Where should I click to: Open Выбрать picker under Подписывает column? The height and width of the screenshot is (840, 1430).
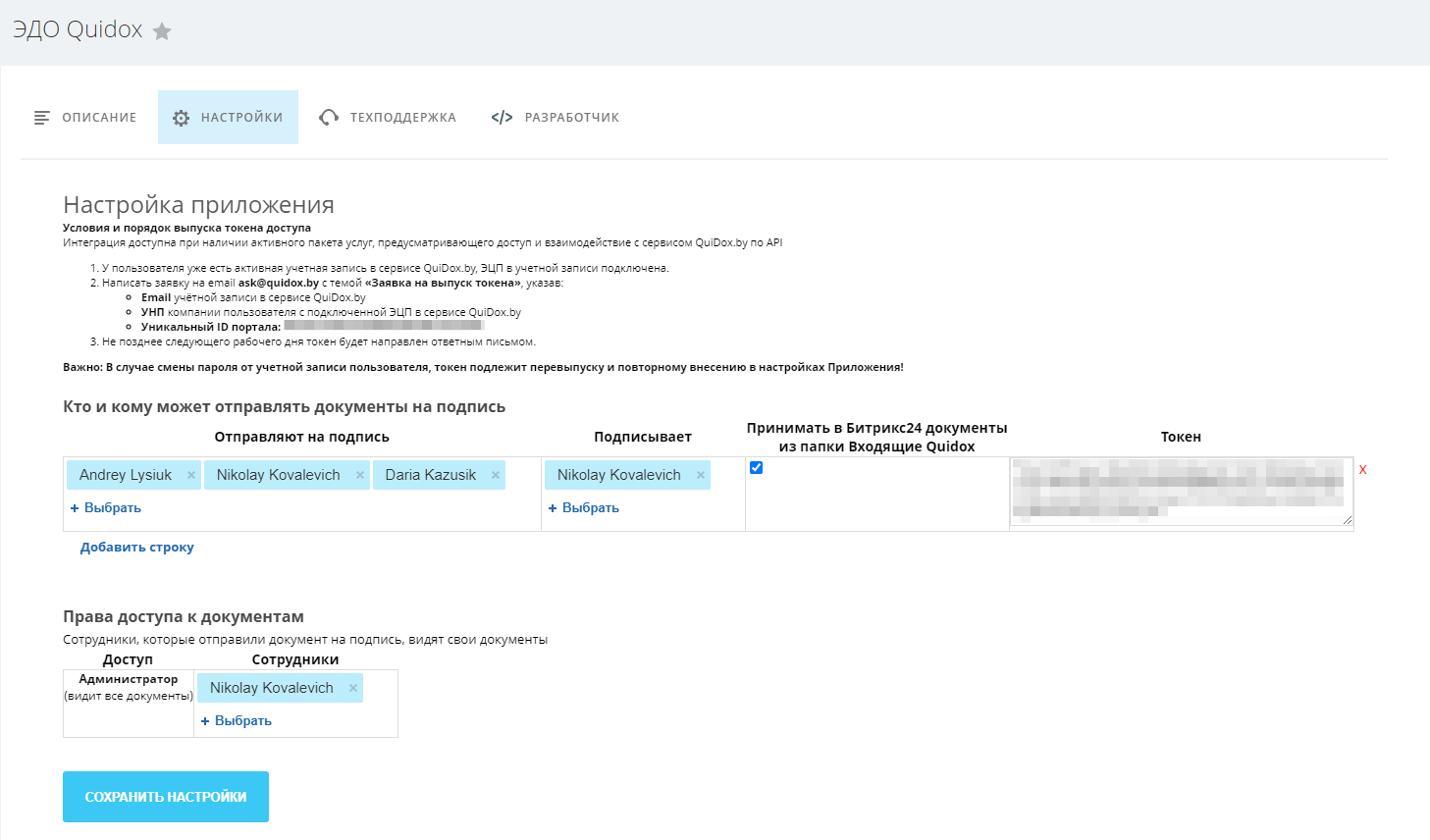pos(584,508)
